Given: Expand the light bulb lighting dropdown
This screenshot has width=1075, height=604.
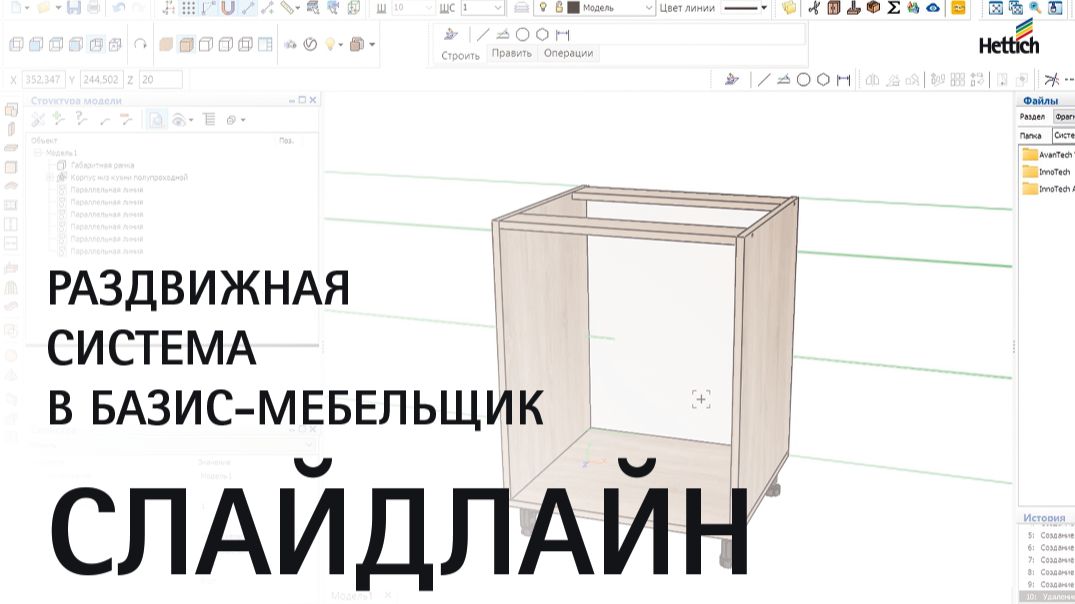Looking at the screenshot, I should pyautogui.click(x=341, y=45).
